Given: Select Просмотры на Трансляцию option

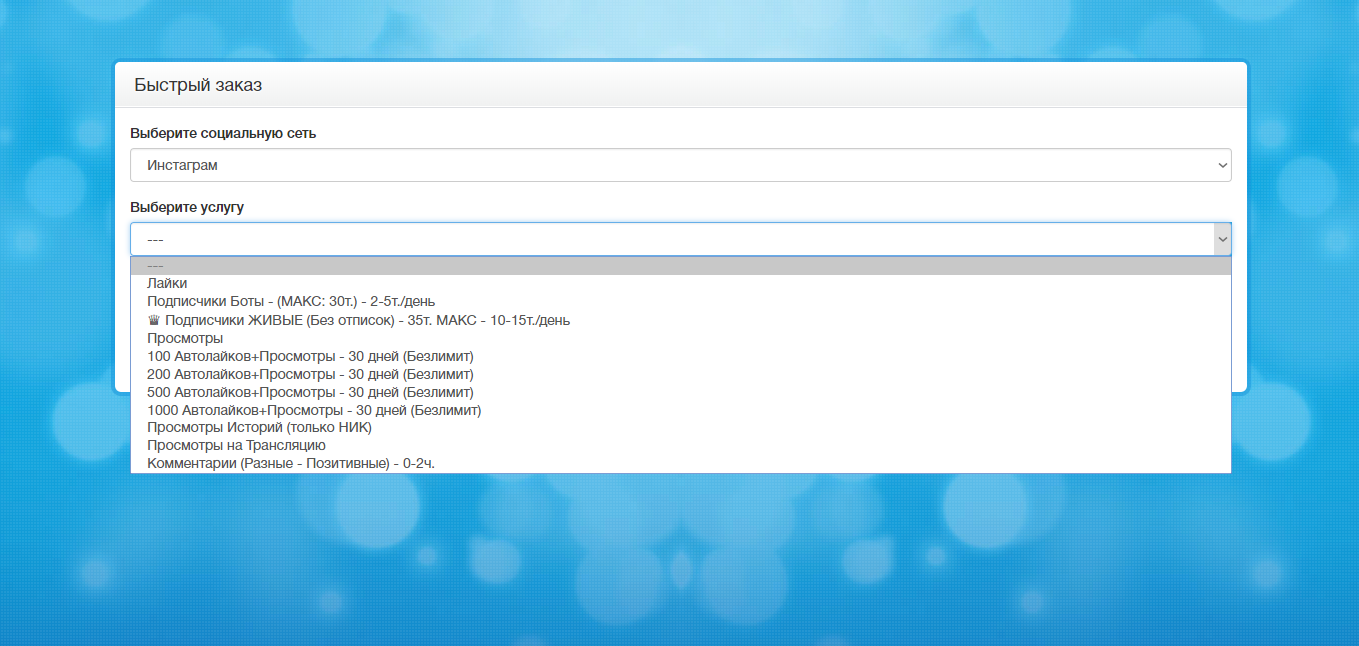Looking at the screenshot, I should (x=680, y=446).
